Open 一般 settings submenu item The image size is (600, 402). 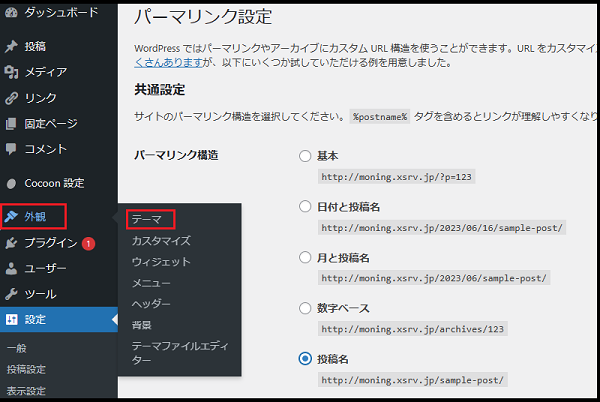coord(16,348)
